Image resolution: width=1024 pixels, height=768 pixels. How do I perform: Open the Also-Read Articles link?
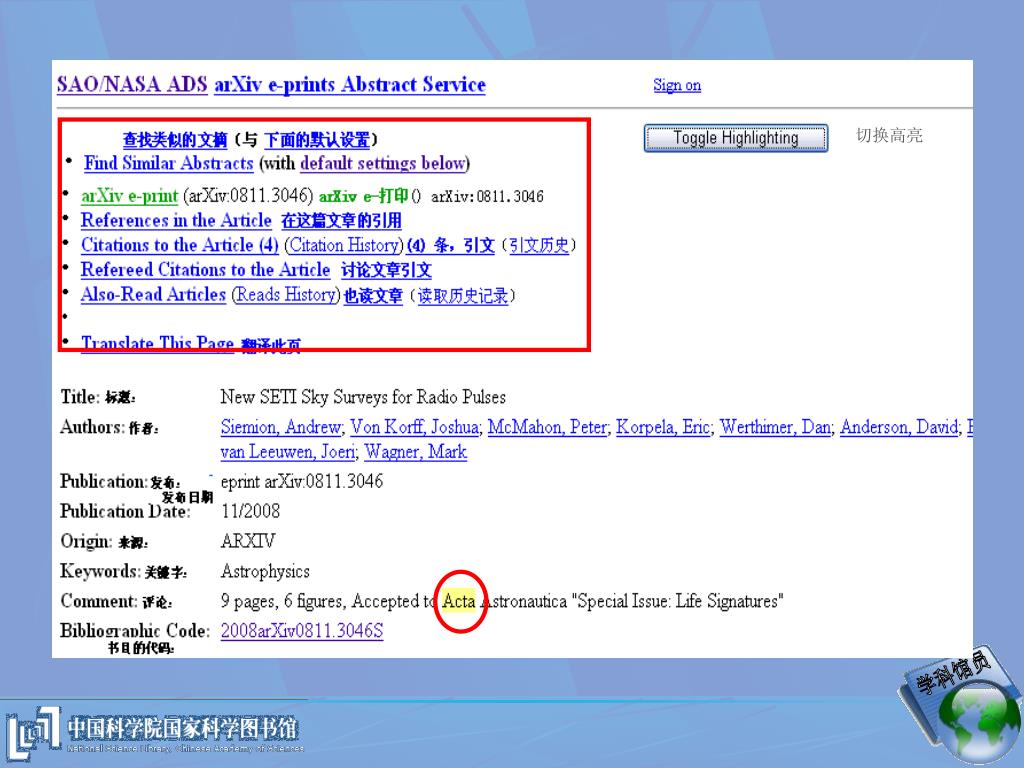[x=153, y=295]
